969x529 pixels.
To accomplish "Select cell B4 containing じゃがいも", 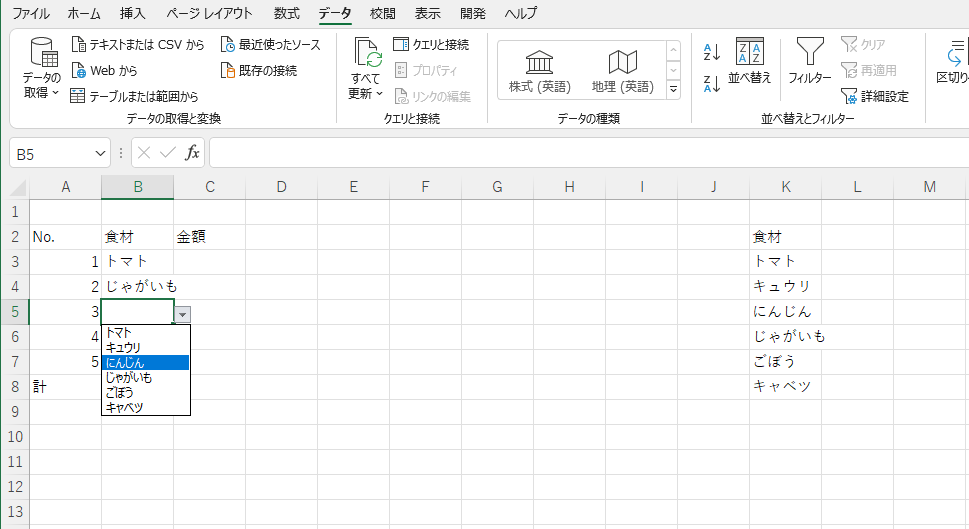I will (x=137, y=287).
